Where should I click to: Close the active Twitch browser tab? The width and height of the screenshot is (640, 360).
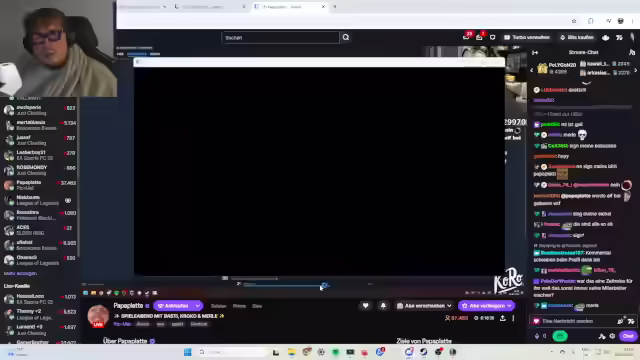point(323,7)
